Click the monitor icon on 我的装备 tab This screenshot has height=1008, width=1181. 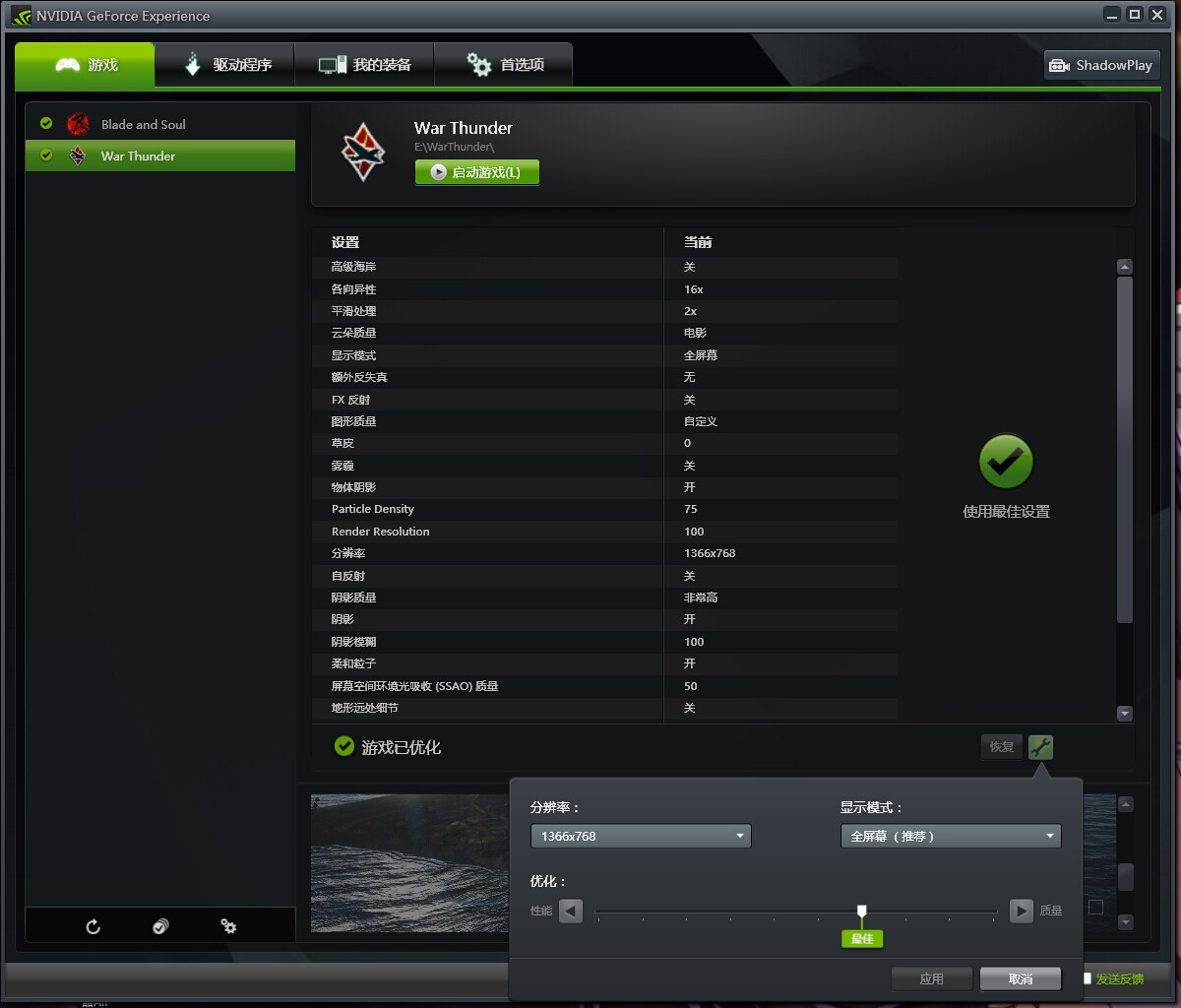[x=333, y=65]
